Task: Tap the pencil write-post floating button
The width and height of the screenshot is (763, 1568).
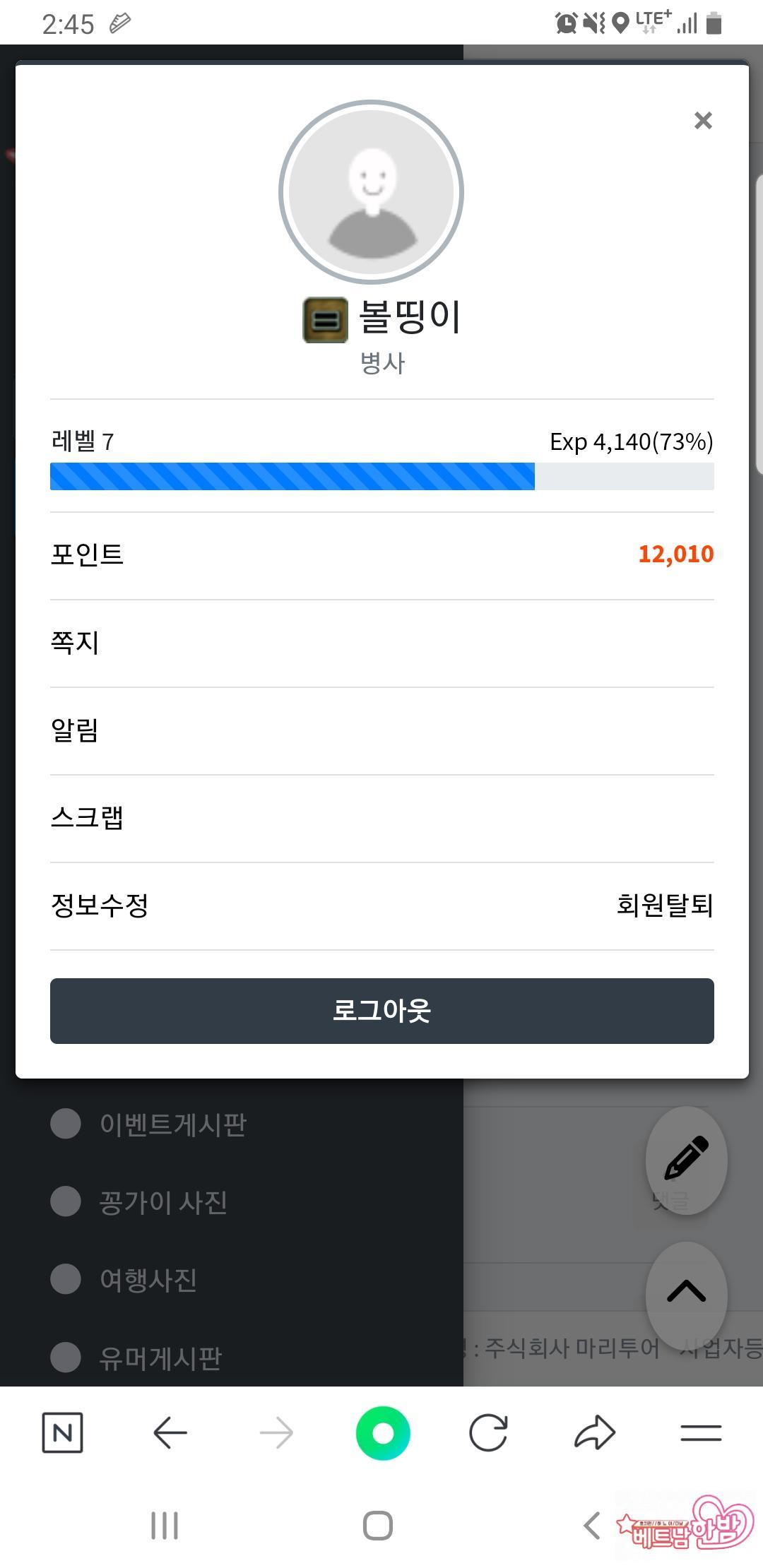Action: pyautogui.click(x=686, y=1158)
